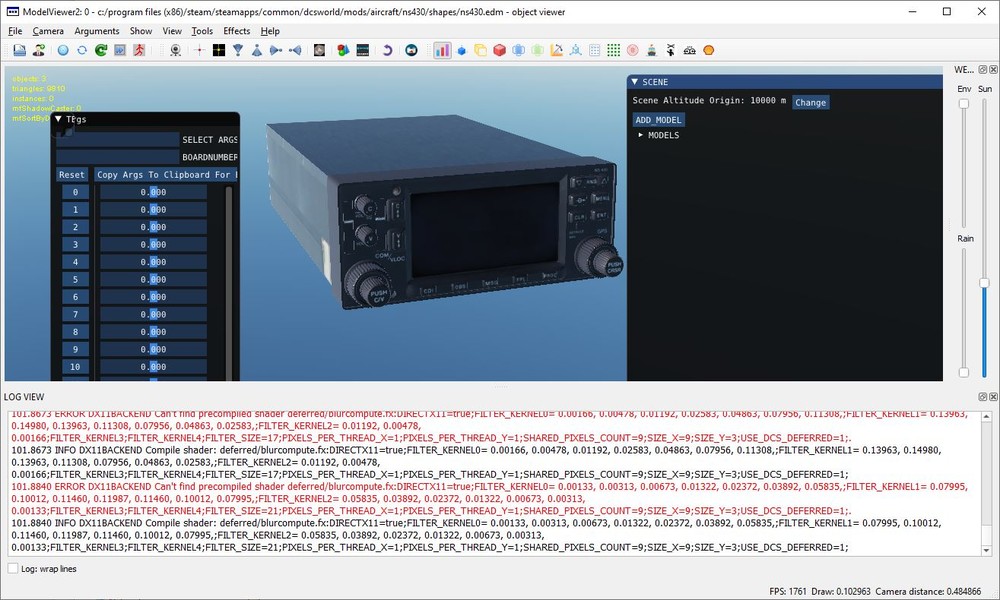Click the red crosshair toolbar icon
1000x600 pixels.
click(x=200, y=50)
